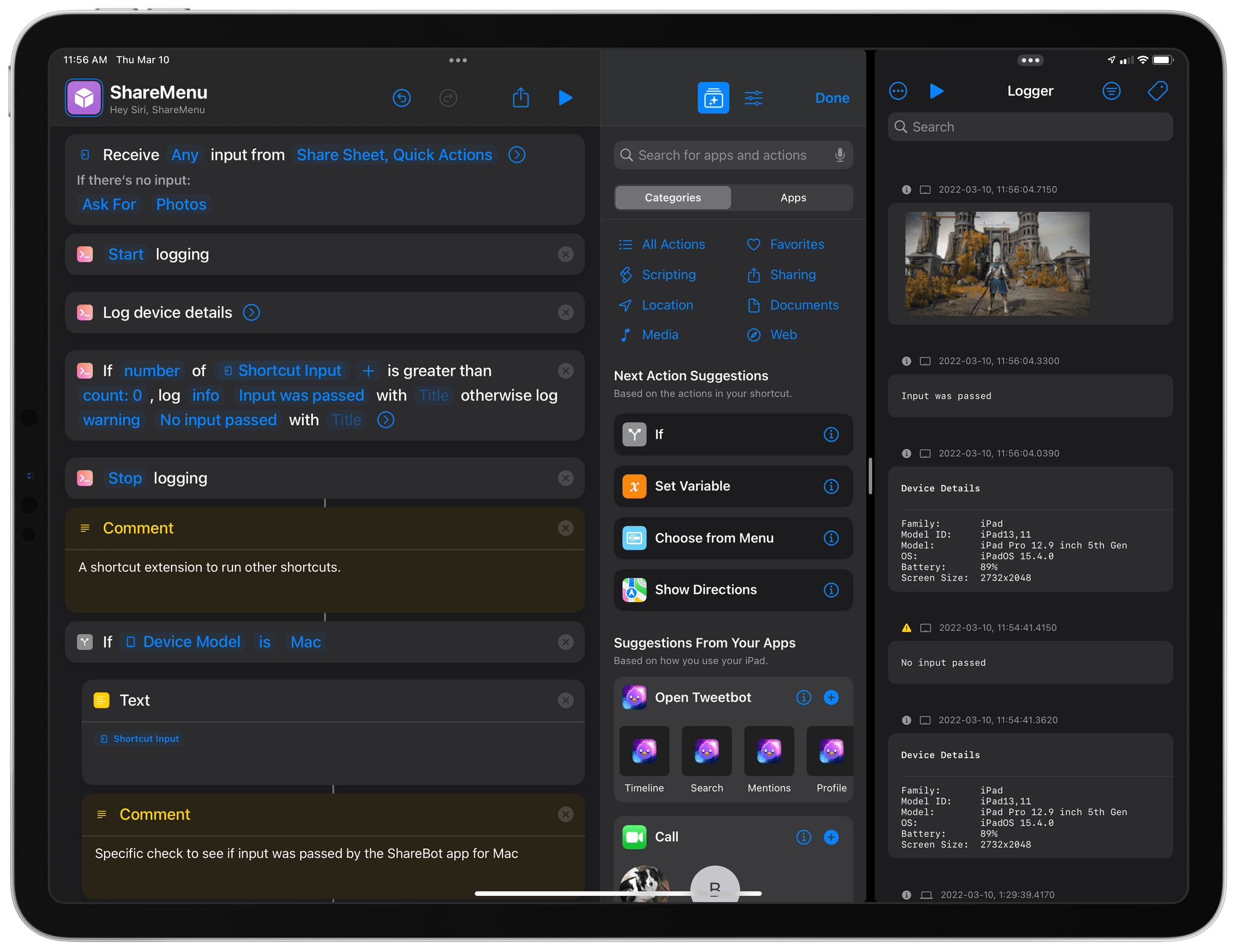The height and width of the screenshot is (952, 1237).
Task: Run the ShareMenu shortcut
Action: [565, 97]
